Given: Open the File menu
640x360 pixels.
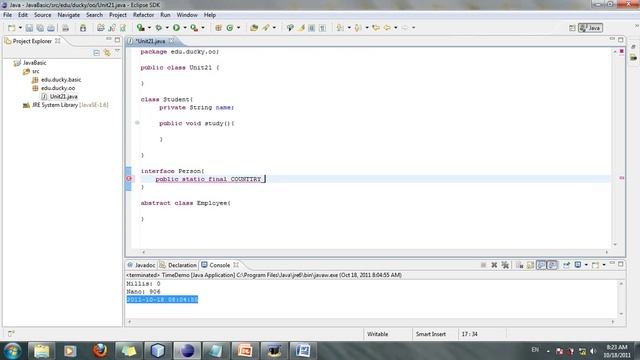Looking at the screenshot, I should point(7,15).
